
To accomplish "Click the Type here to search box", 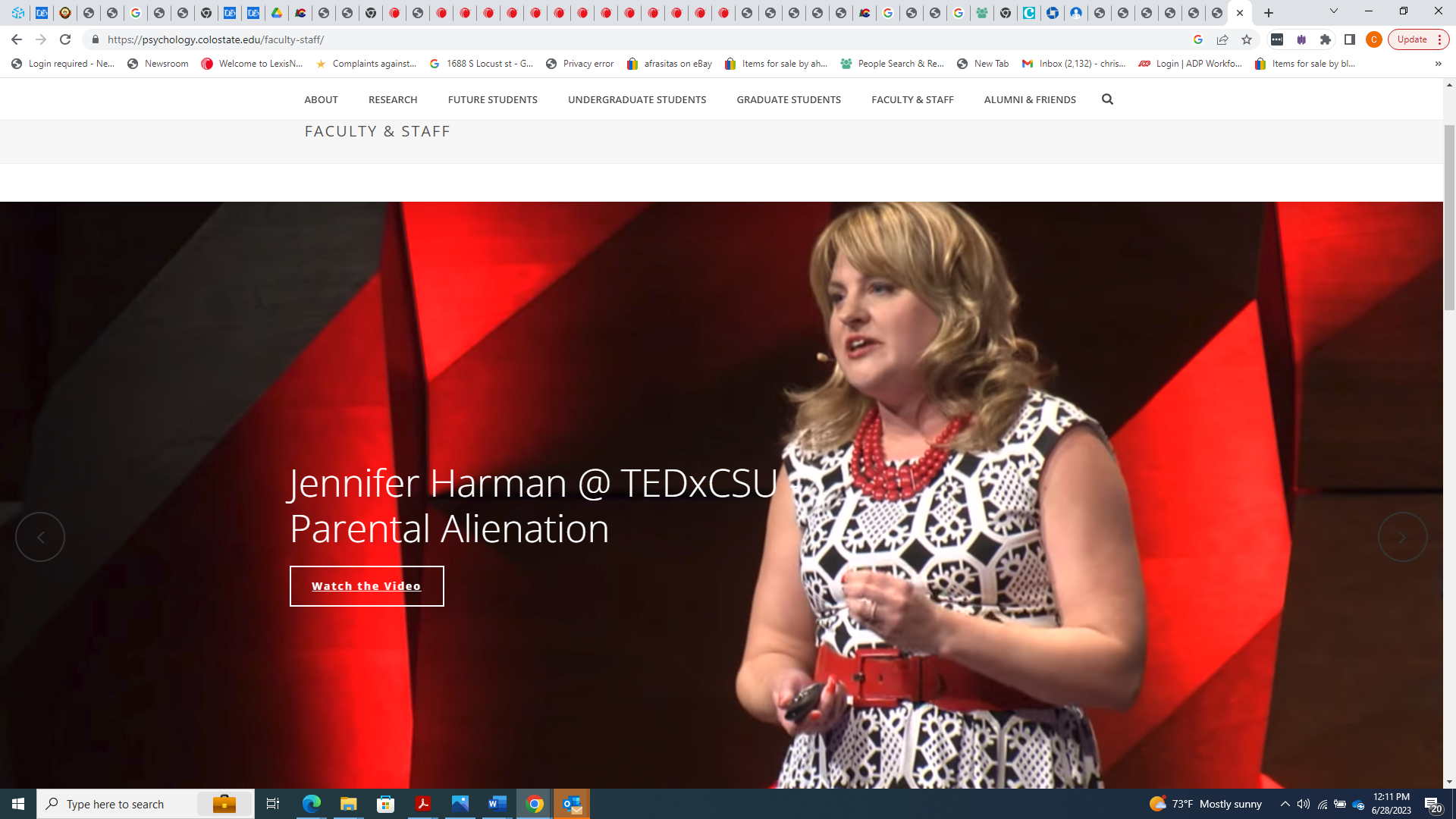I will tap(146, 804).
